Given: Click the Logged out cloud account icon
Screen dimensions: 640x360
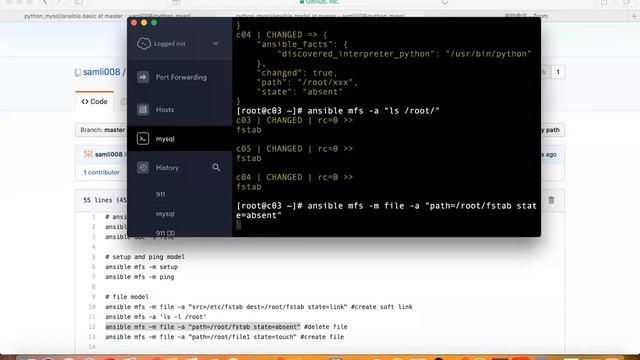Looking at the screenshot, I should tap(143, 43).
